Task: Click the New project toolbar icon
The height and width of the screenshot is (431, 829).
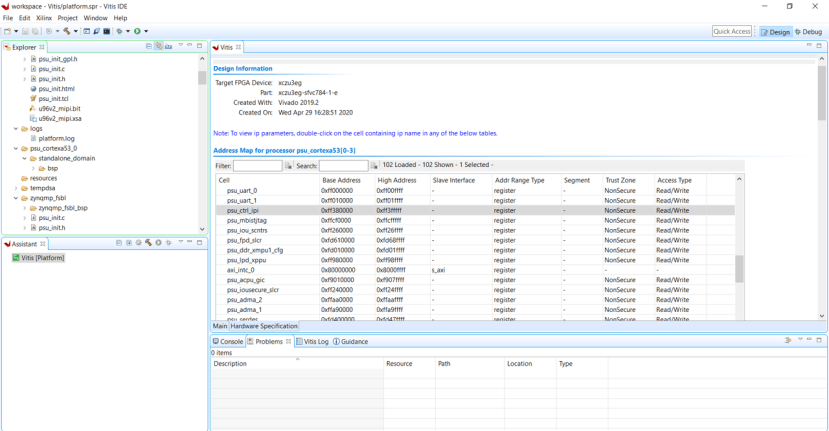Action: tap(7, 31)
